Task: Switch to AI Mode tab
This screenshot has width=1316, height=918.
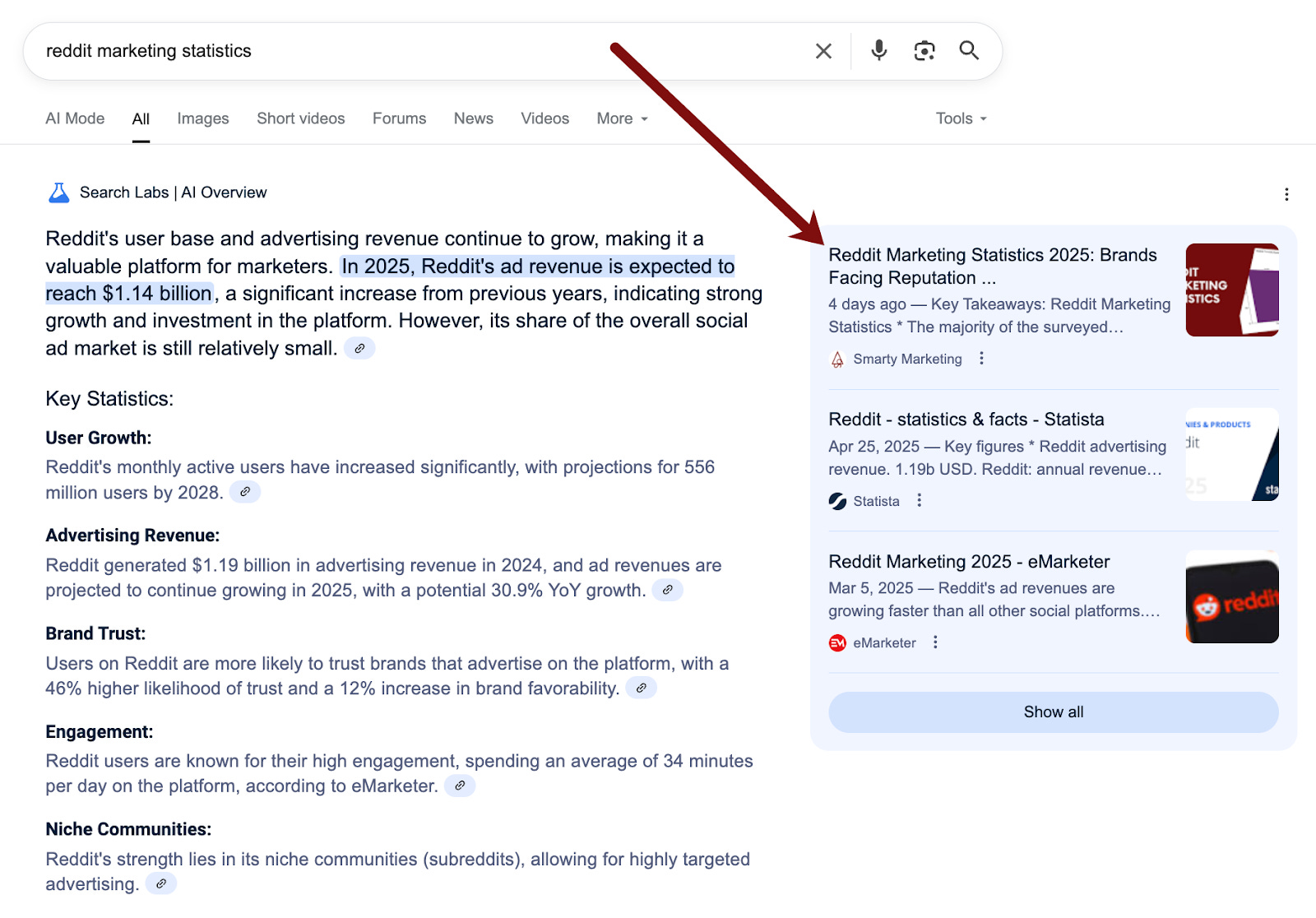Action: click(x=75, y=118)
